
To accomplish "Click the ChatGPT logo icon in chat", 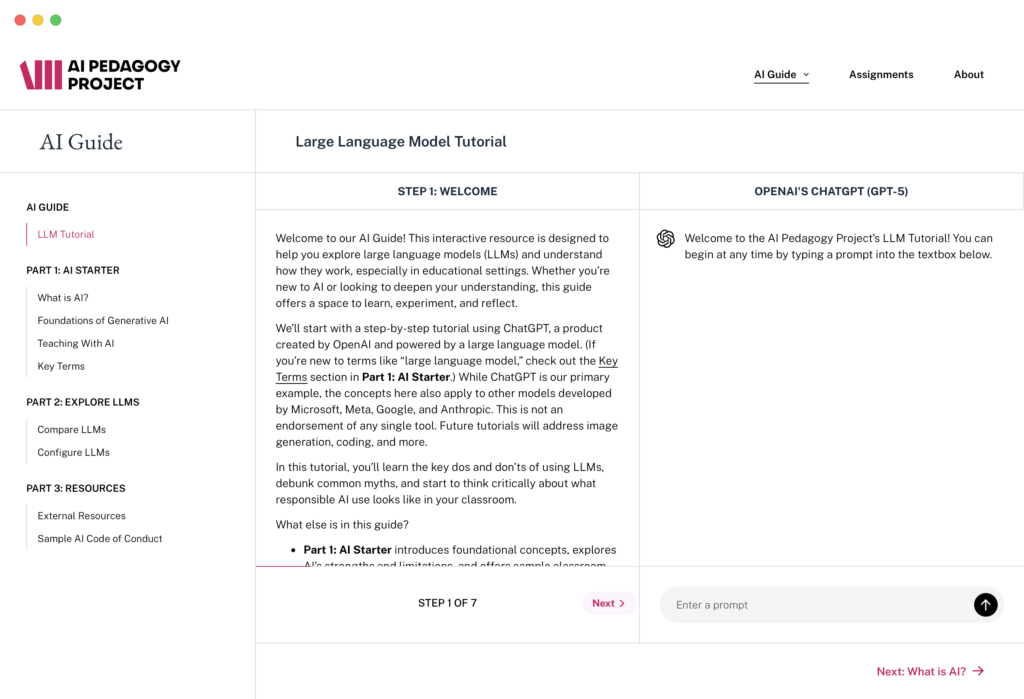I will 665,239.
